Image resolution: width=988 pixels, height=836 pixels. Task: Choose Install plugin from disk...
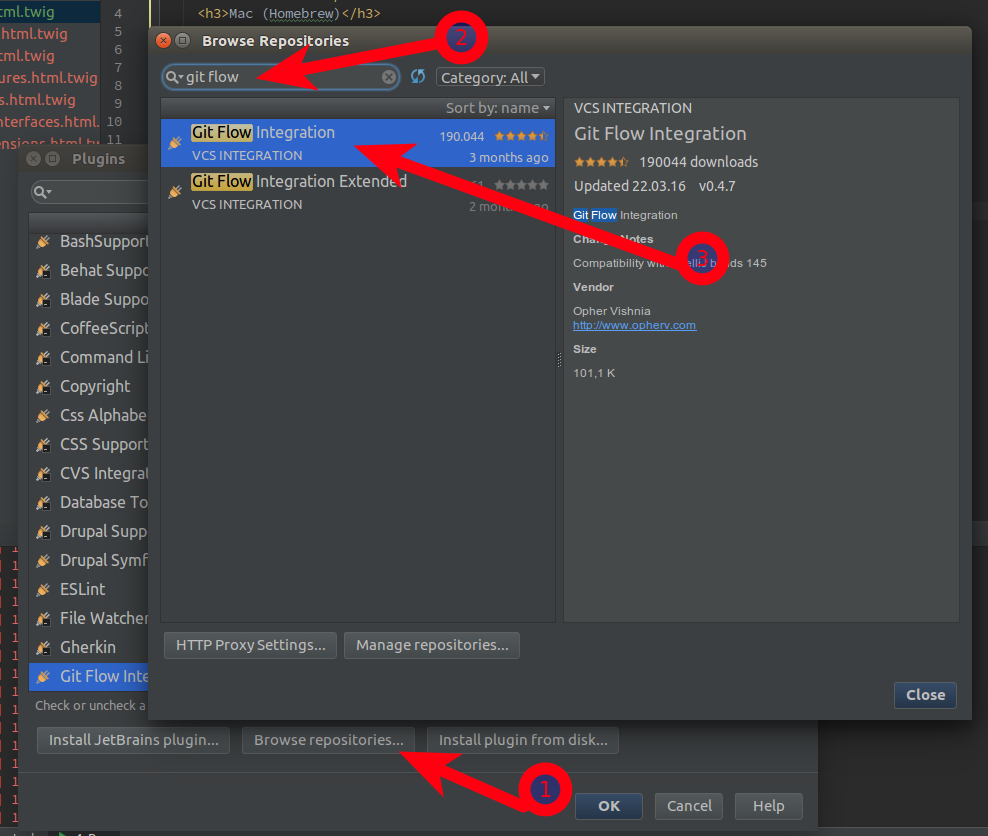pyautogui.click(x=523, y=740)
